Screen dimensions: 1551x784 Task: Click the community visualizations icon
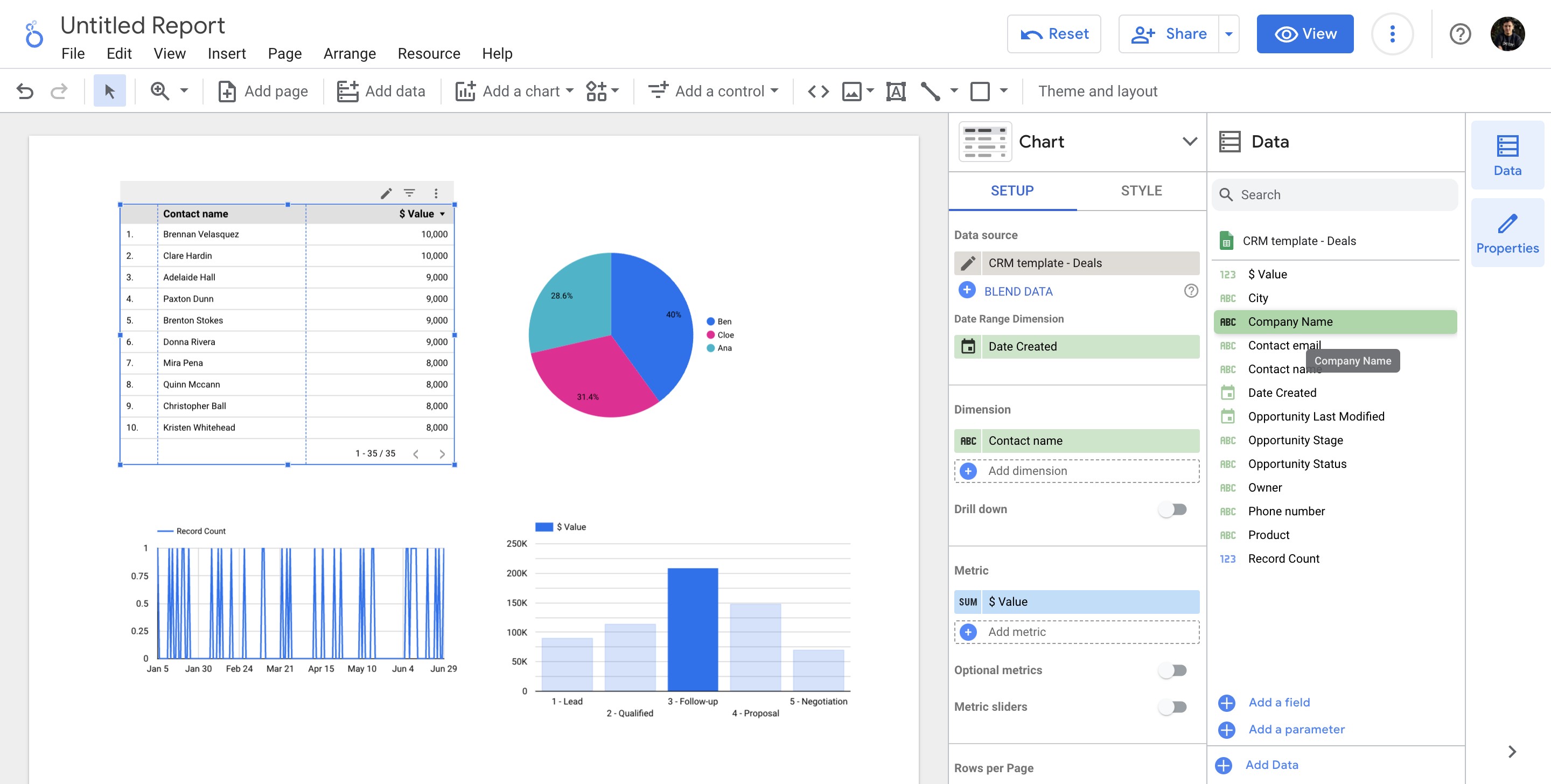click(598, 91)
